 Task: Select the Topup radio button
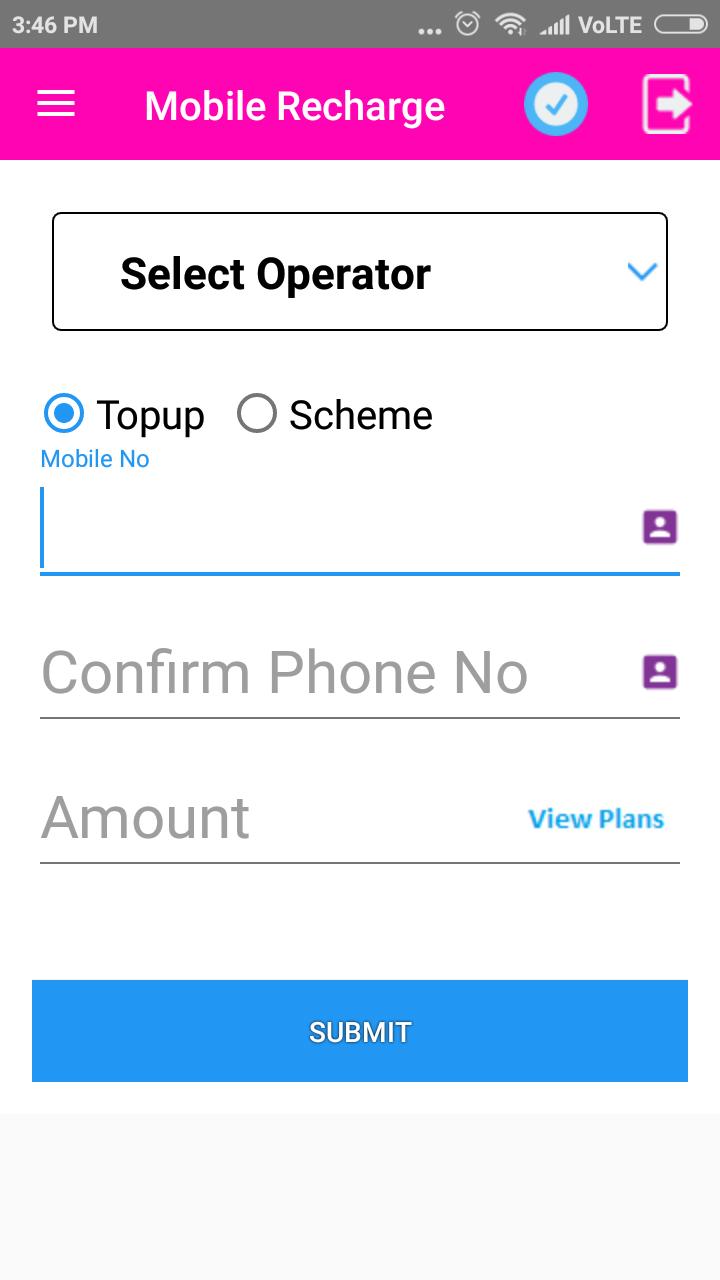(65, 413)
